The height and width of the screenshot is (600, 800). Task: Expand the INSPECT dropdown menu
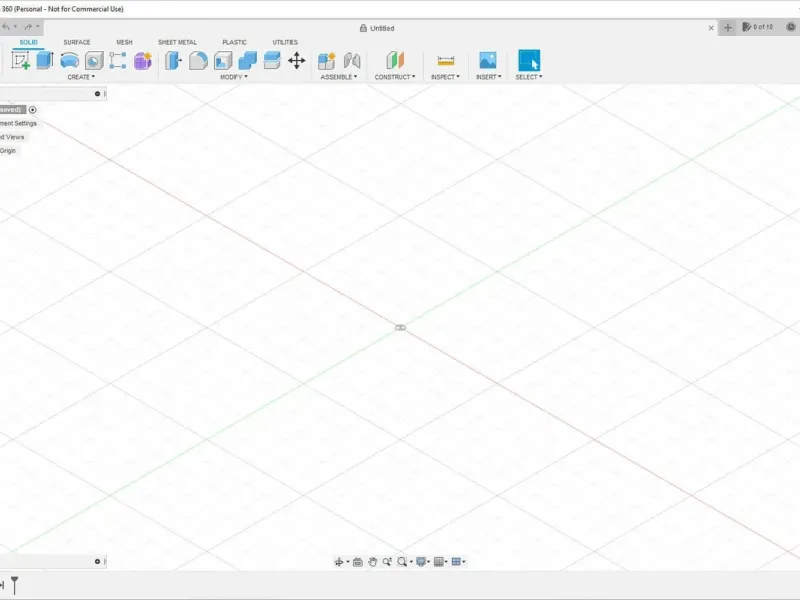click(x=445, y=77)
